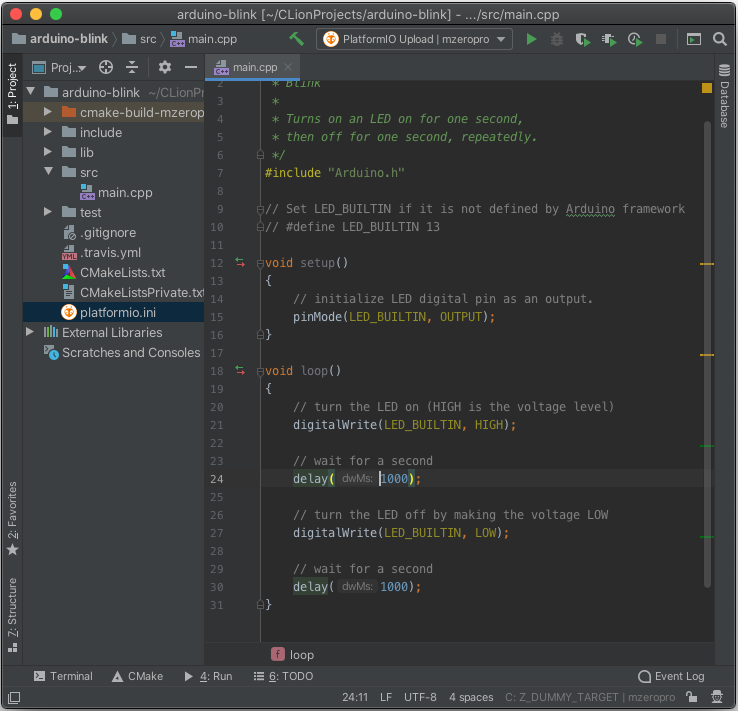The width and height of the screenshot is (738, 711).
Task: Click the yellow warning stripe beside line 12
Action: tap(707, 264)
